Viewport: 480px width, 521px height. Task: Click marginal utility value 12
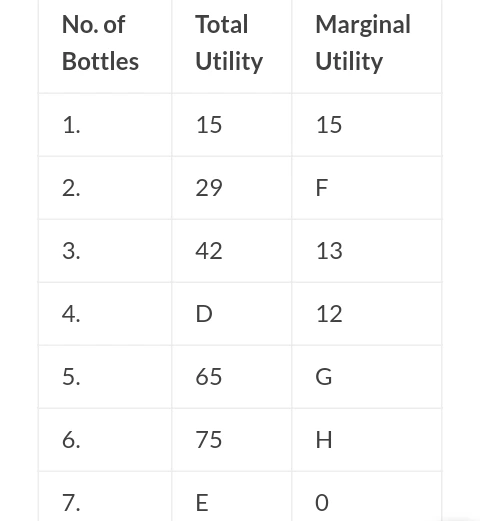[329, 314]
